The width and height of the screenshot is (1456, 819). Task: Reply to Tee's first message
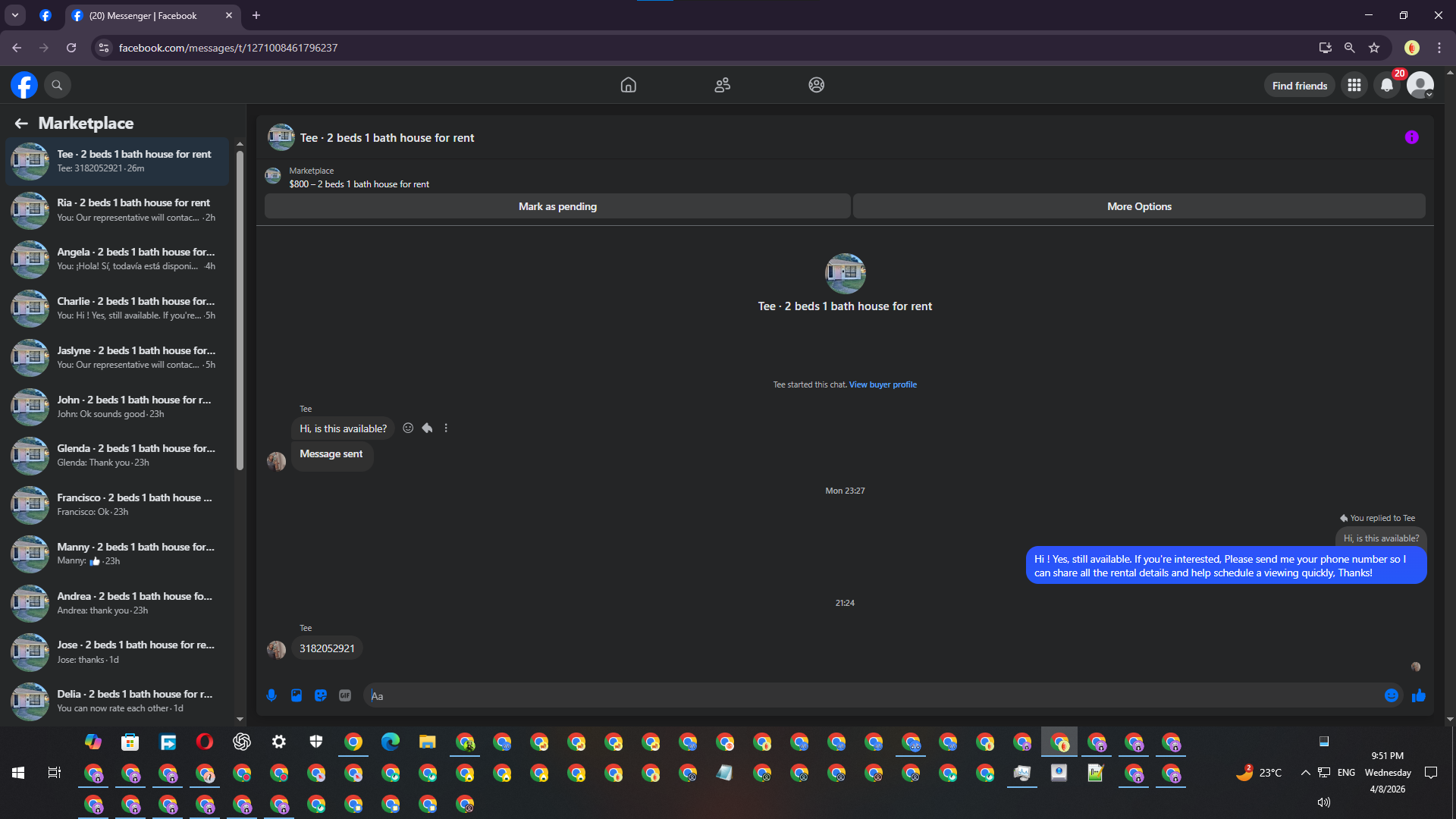point(427,428)
